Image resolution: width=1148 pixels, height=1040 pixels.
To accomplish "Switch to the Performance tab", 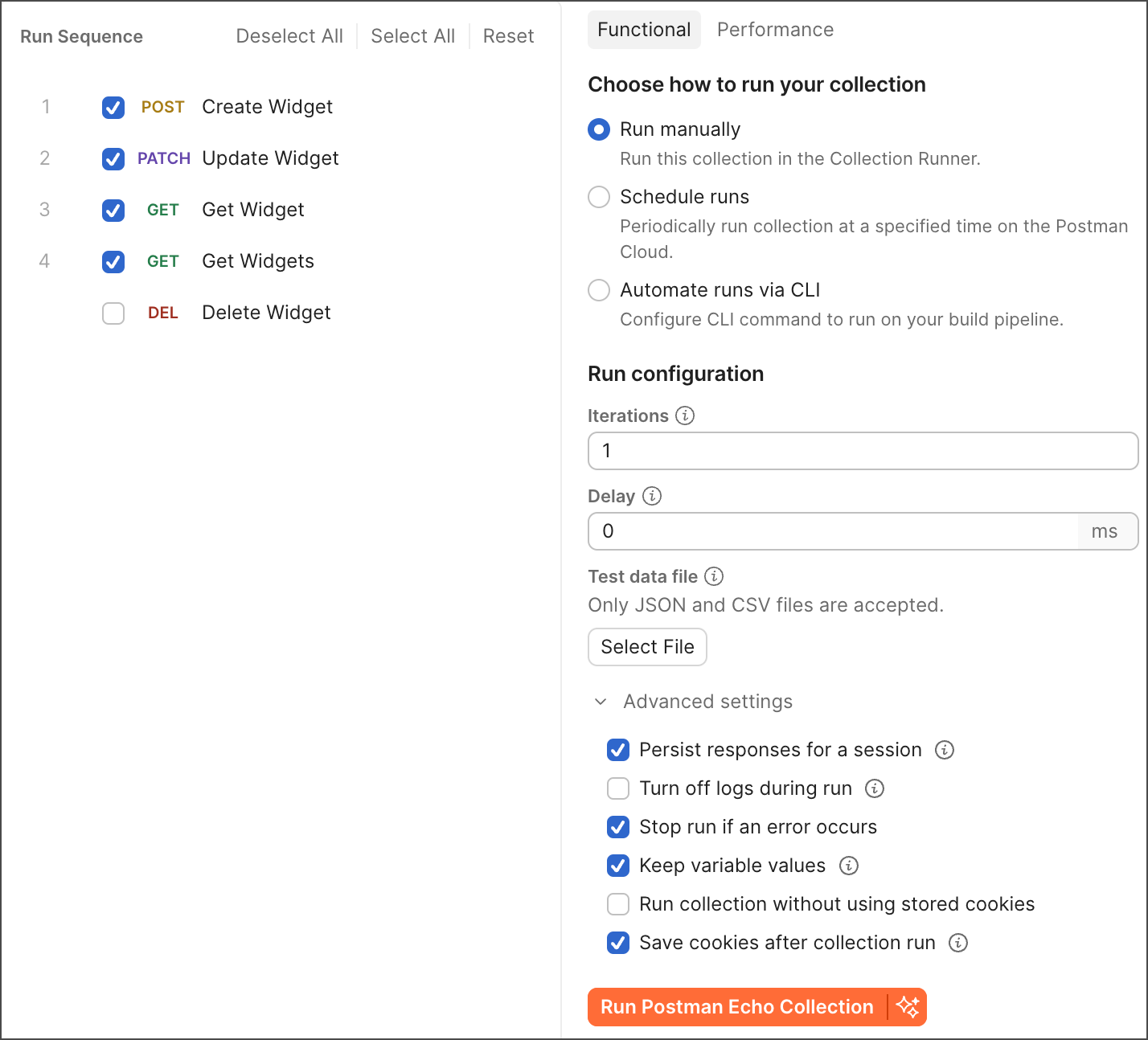I will tap(774, 29).
